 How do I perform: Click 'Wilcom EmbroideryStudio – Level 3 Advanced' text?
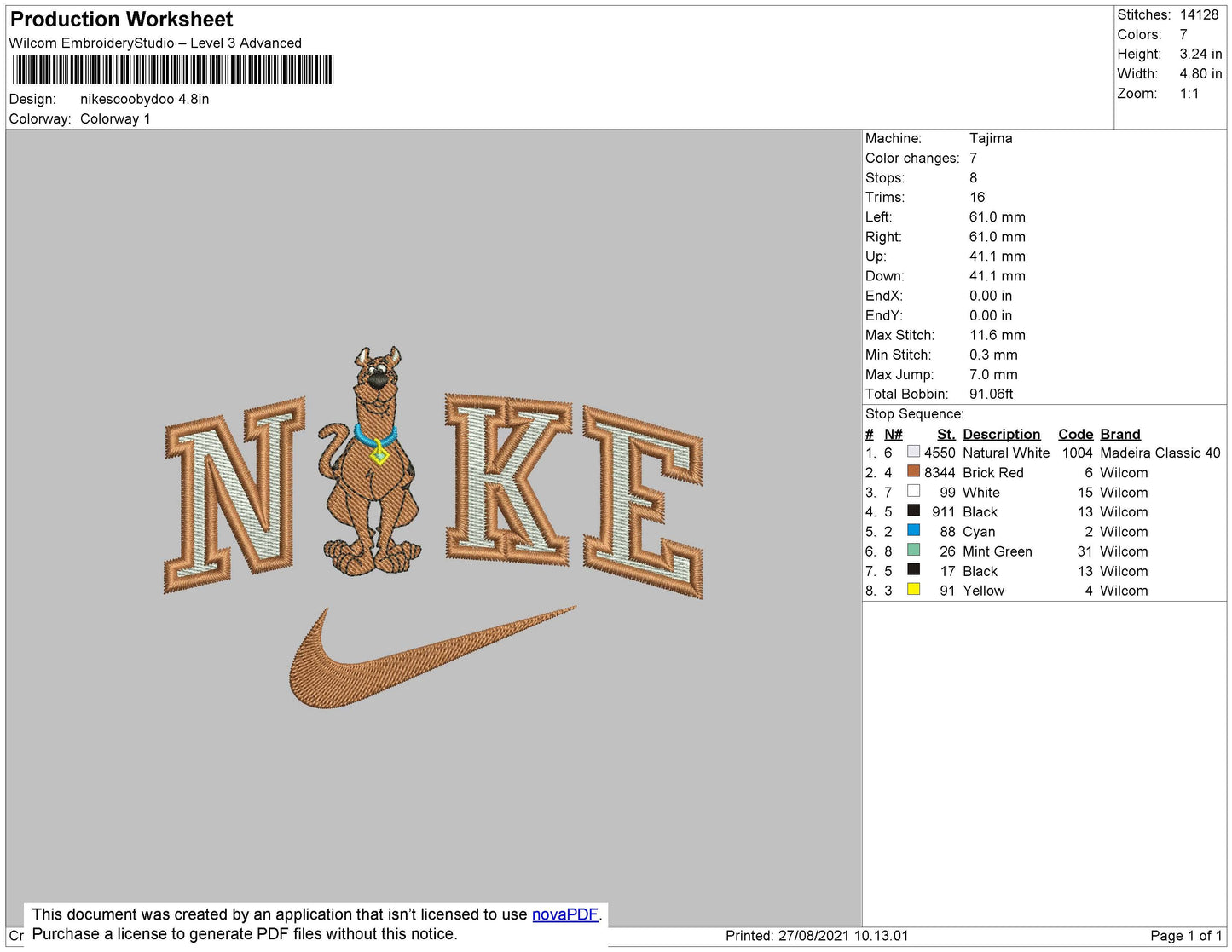pos(155,43)
